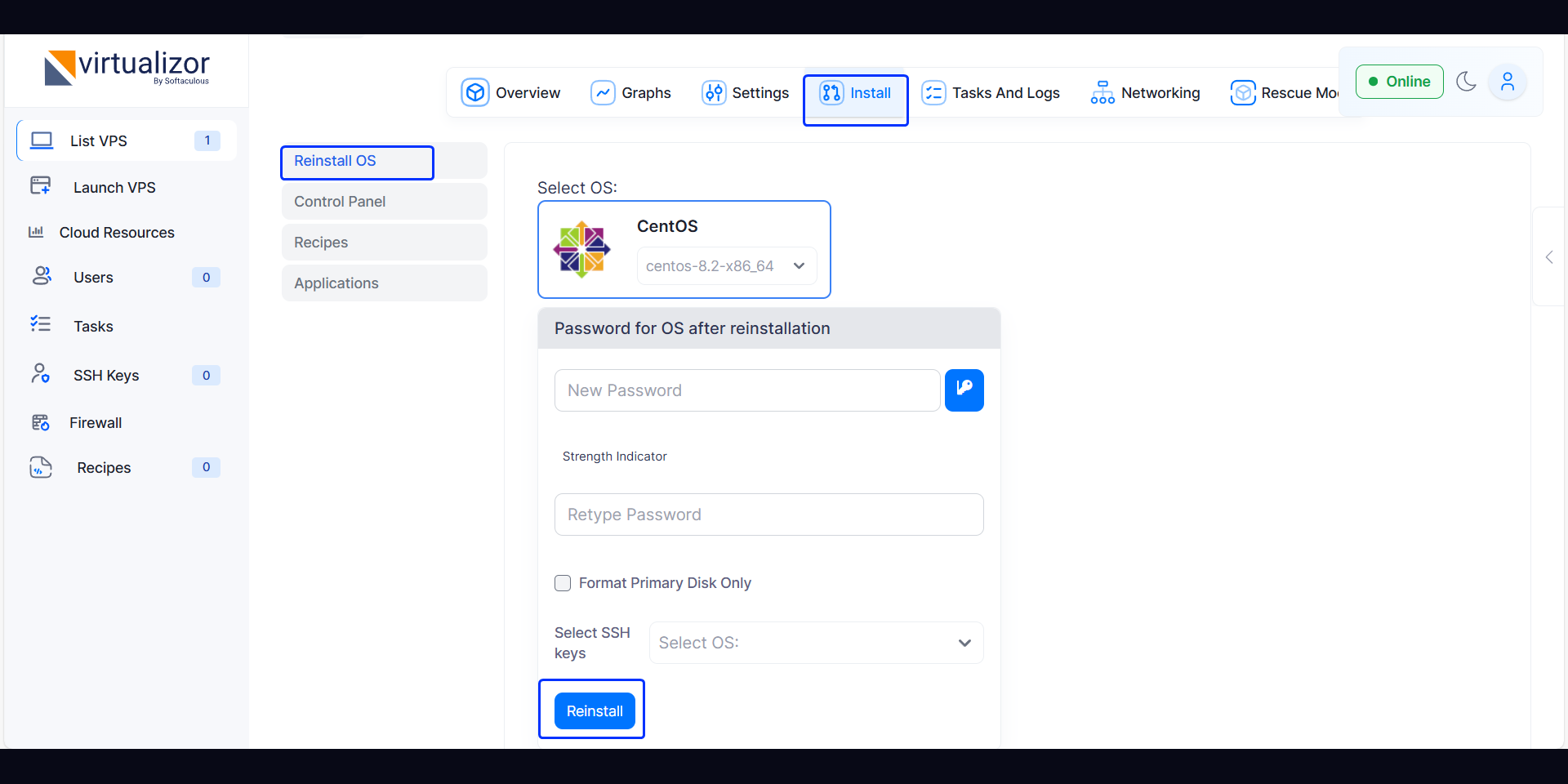Open the Settings tab
Screen dimensions: 1568x784
[746, 92]
